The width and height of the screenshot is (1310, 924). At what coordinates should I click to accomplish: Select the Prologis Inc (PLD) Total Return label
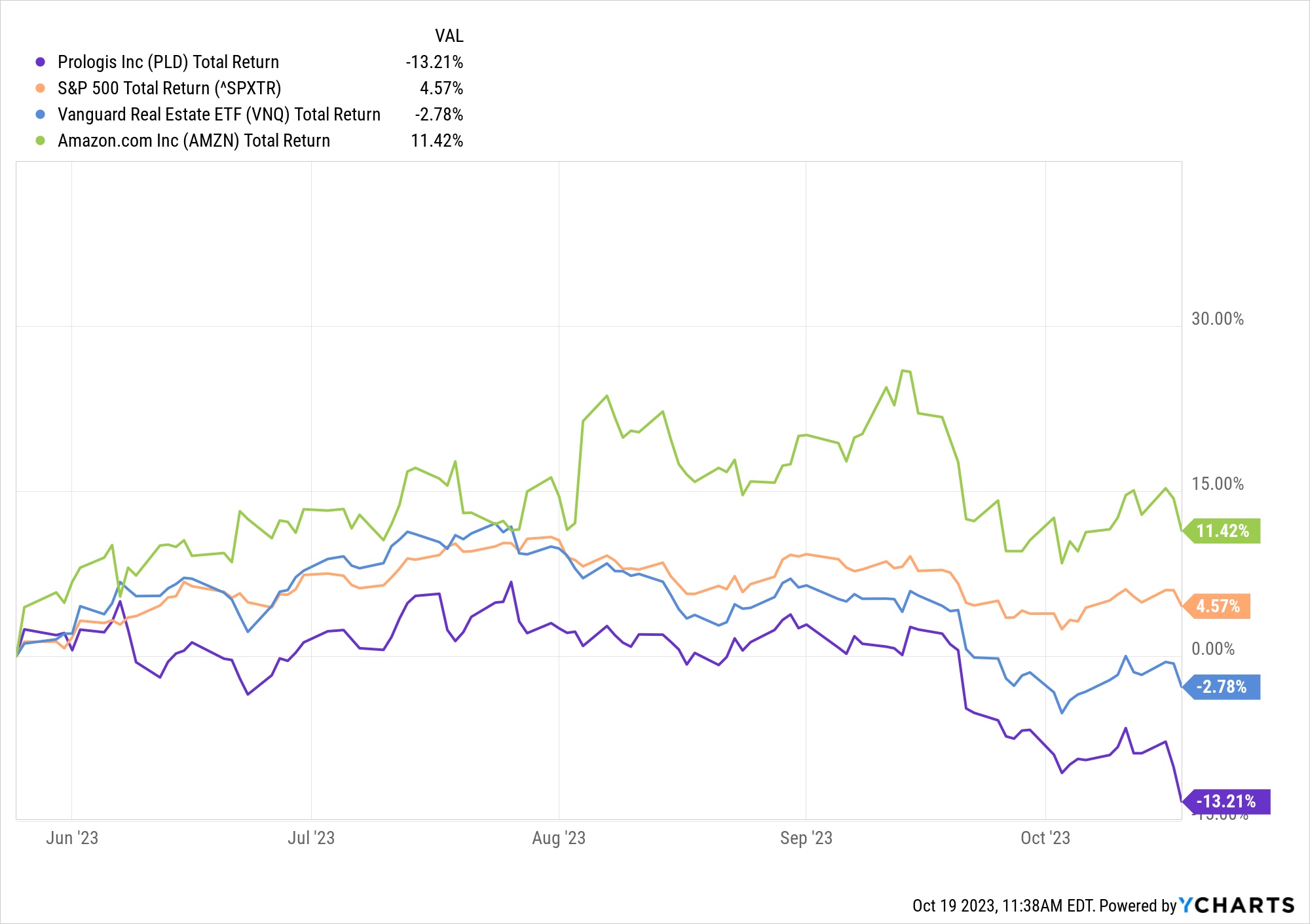168,62
